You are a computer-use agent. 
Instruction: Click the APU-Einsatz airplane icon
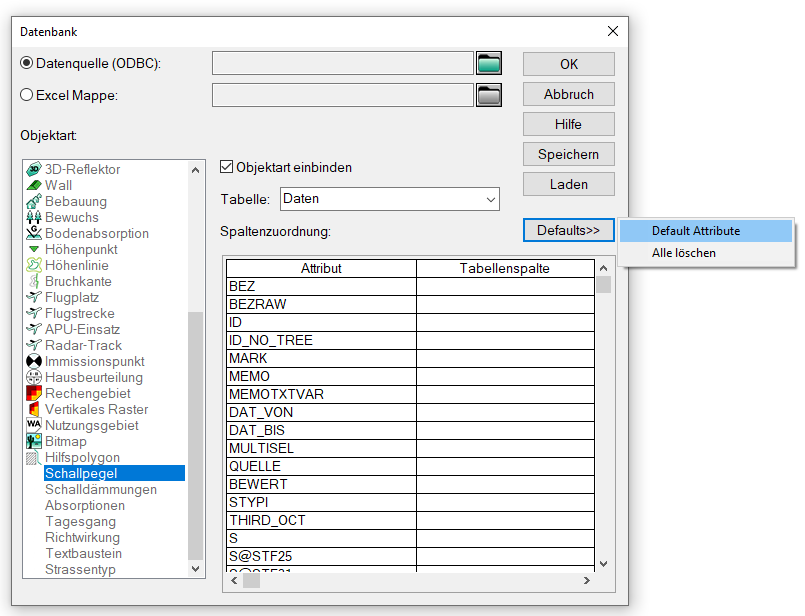tap(34, 329)
